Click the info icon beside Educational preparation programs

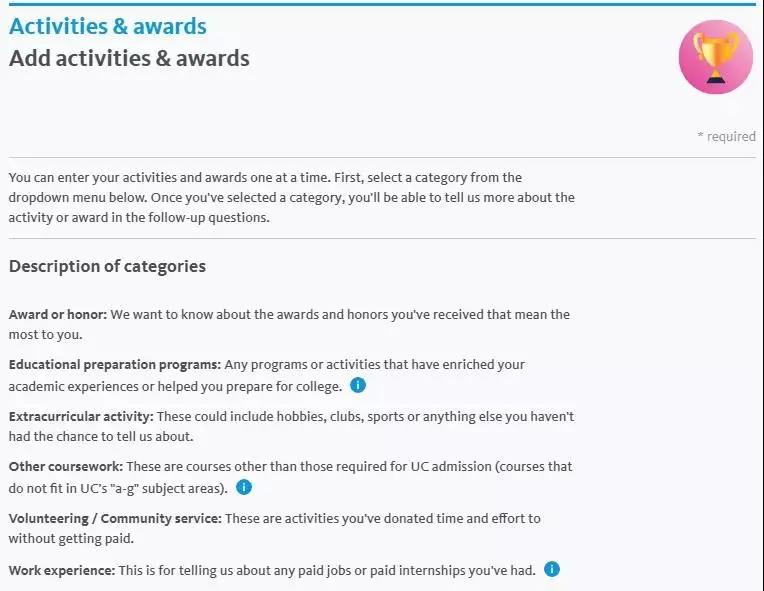click(x=358, y=385)
